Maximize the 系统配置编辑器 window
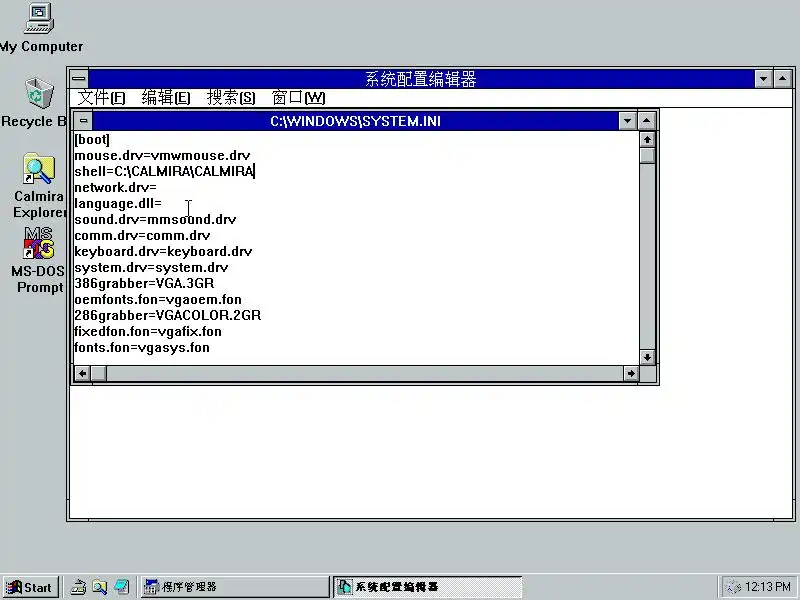This screenshot has height=600, width=800. tap(783, 79)
